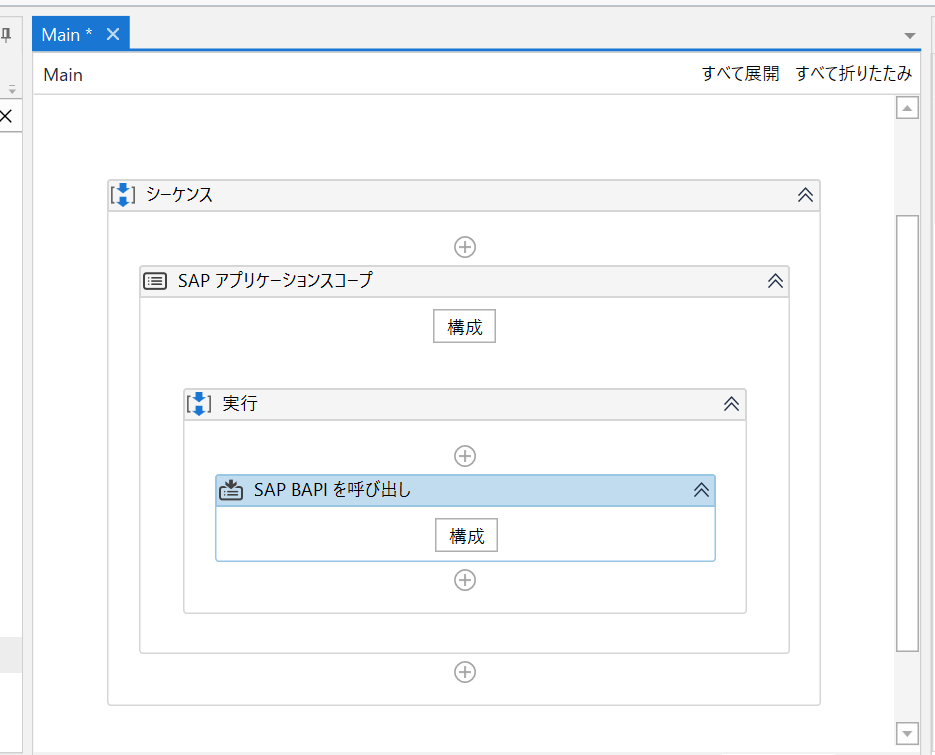This screenshot has height=755, width=935.
Task: Click the scrollbar down arrow
Action: pyautogui.click(x=907, y=734)
